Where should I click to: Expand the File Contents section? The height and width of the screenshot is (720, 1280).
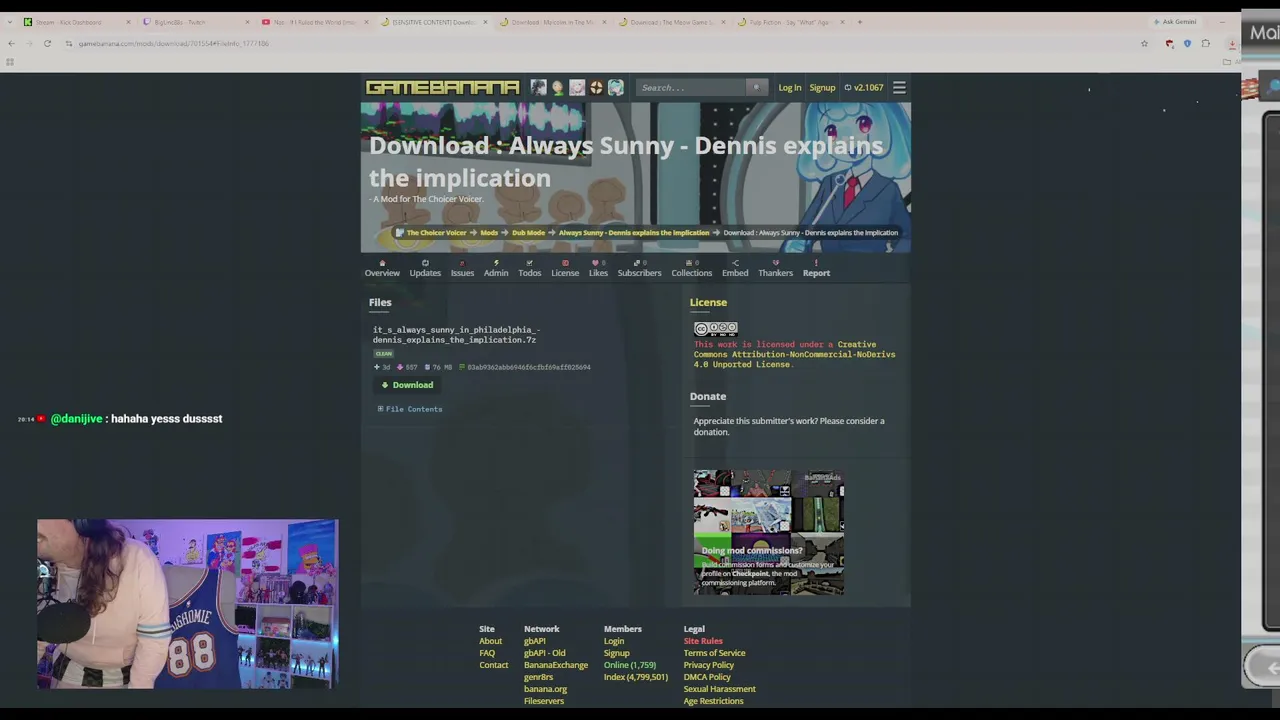point(410,409)
